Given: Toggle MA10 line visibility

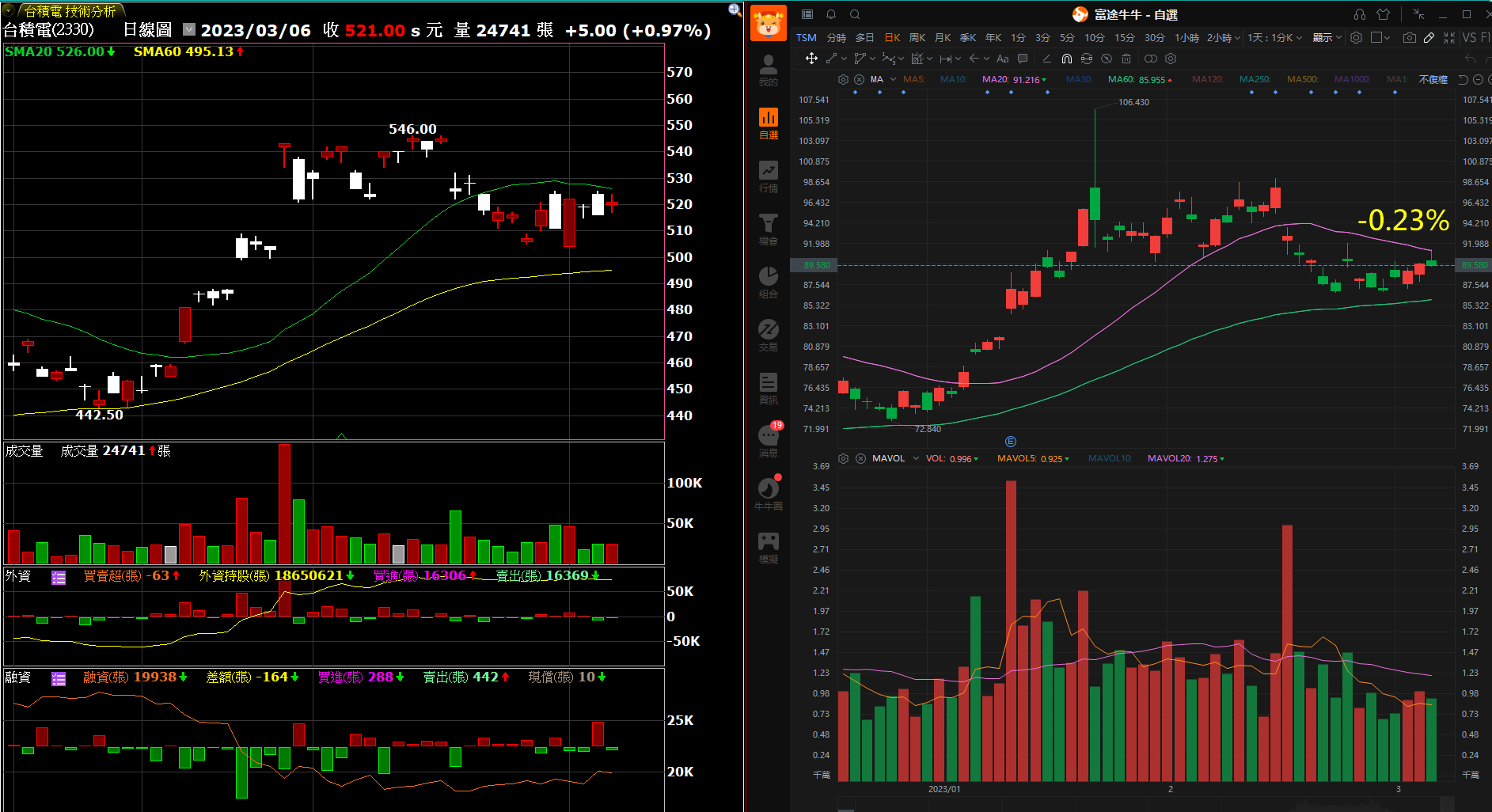Looking at the screenshot, I should point(953,79).
